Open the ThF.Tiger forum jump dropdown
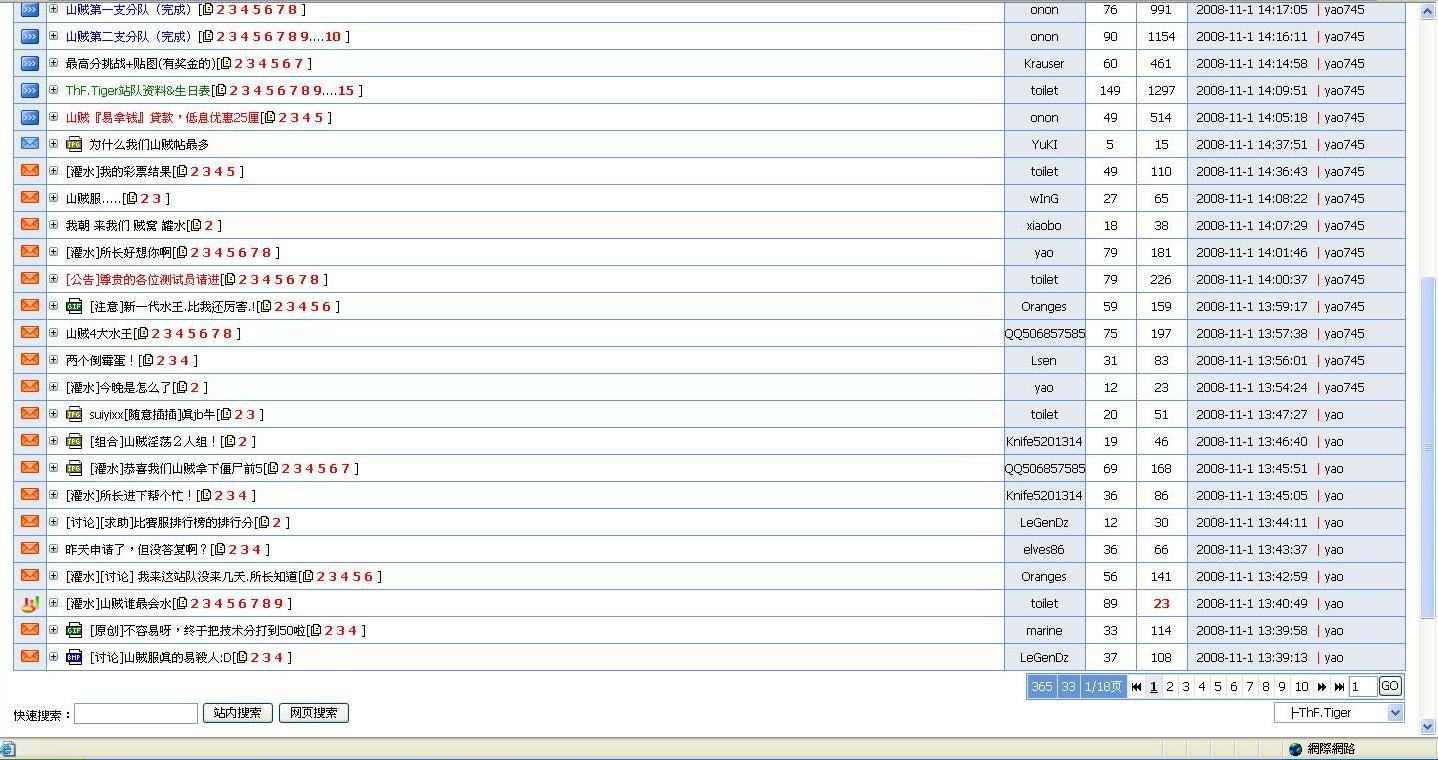The height and width of the screenshot is (760, 1438). coord(1339,713)
